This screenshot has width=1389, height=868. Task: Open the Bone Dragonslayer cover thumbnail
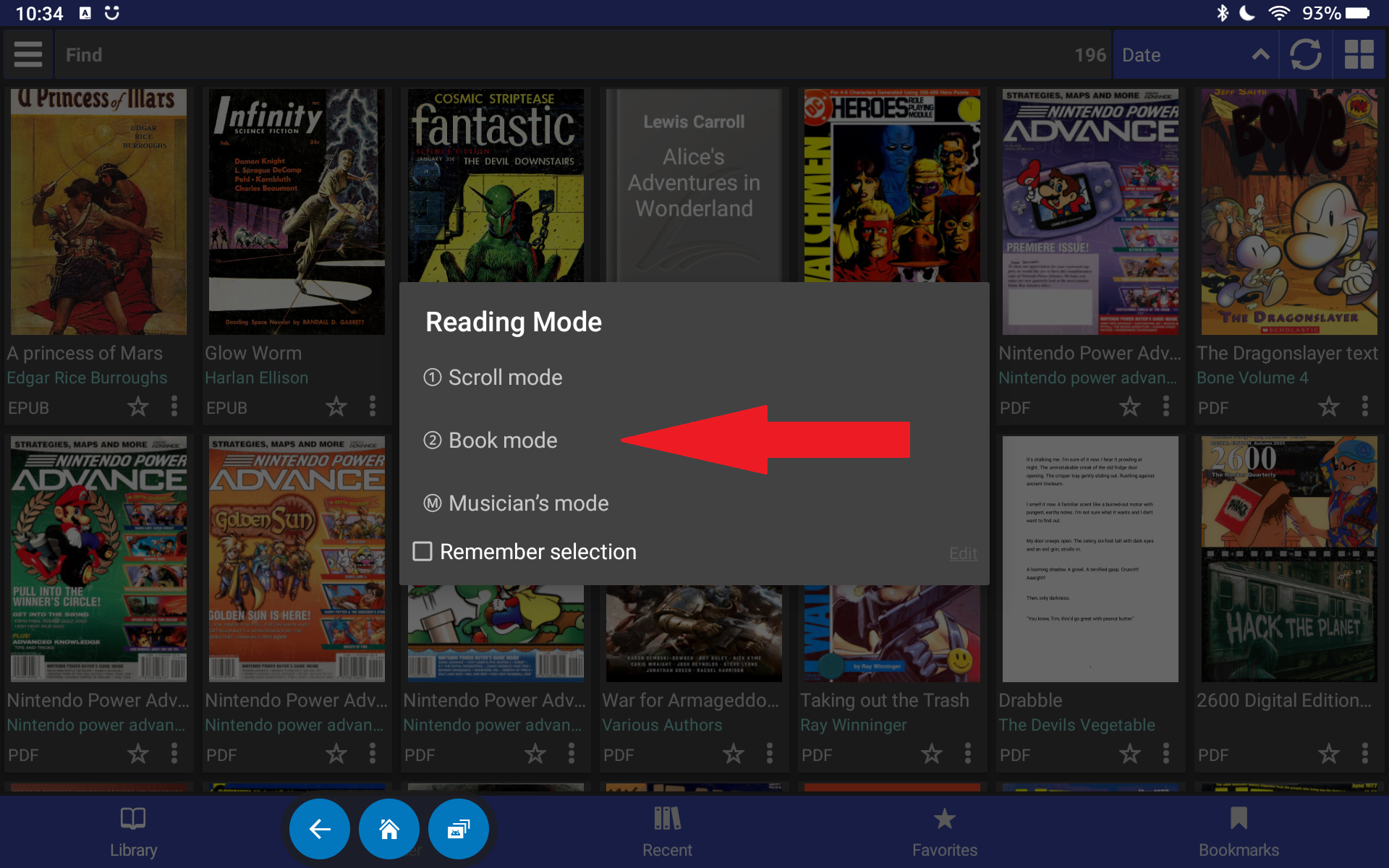[1289, 211]
